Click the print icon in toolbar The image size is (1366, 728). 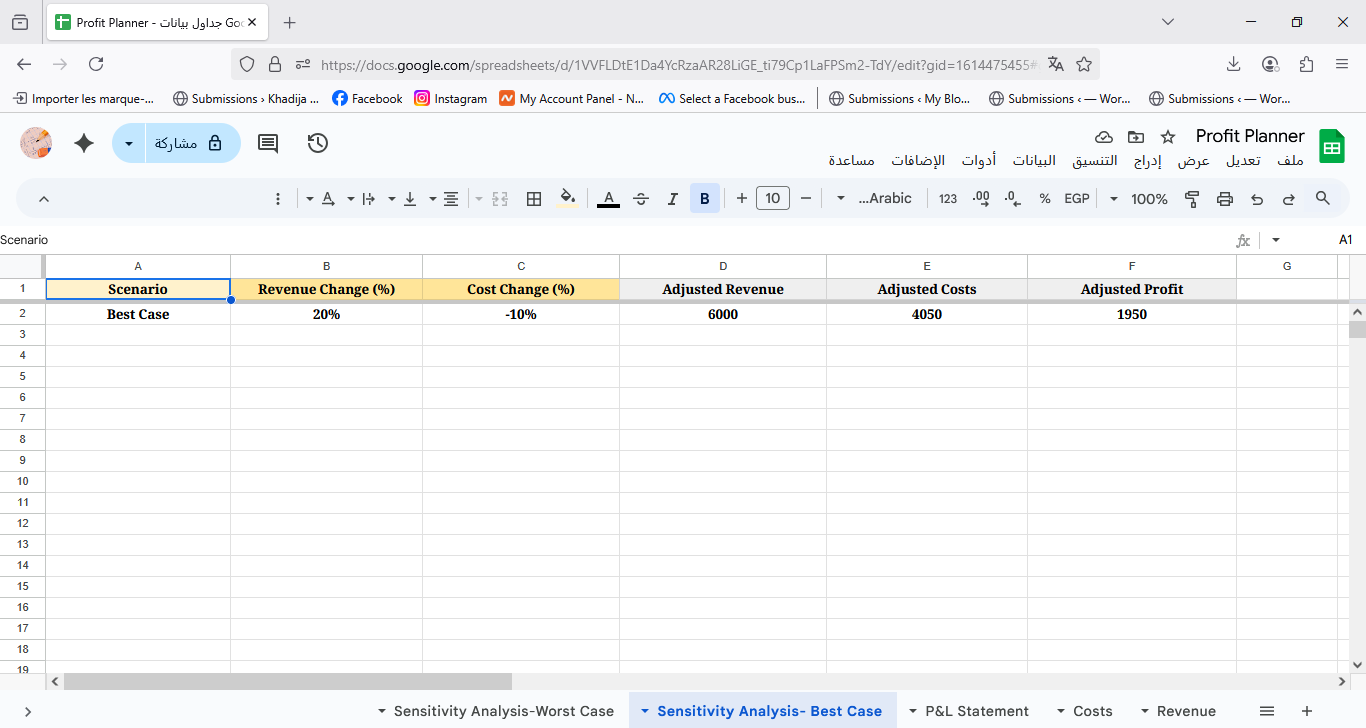(x=1224, y=199)
